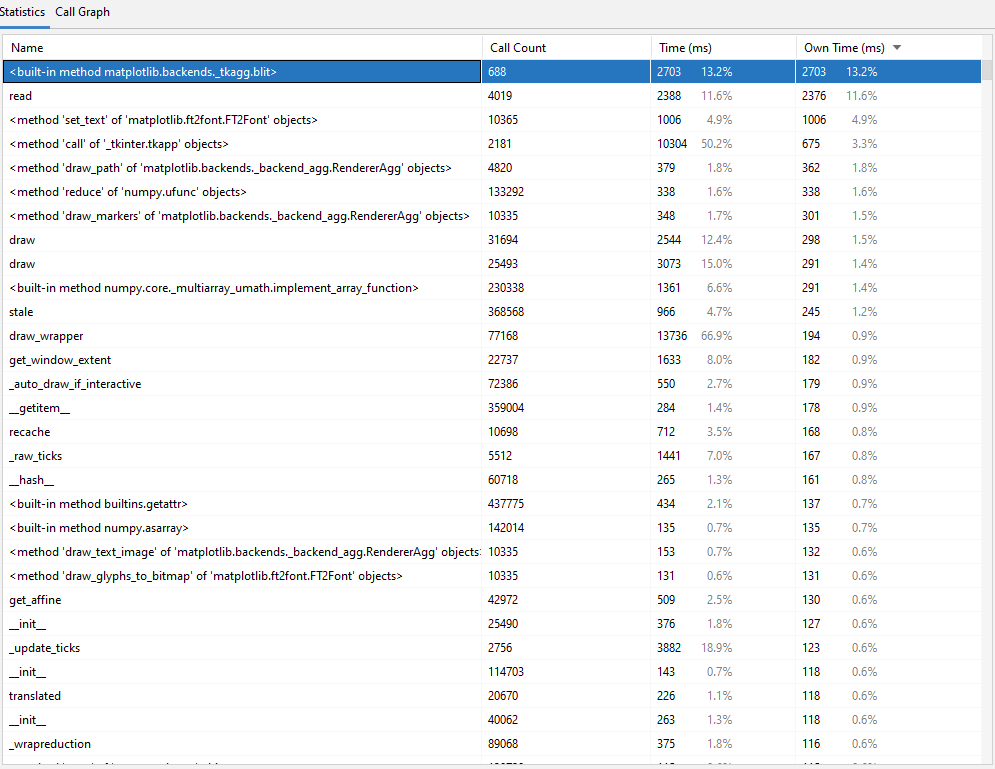Select the __init__ row with 40062 calls
The width and height of the screenshot is (995, 769).
click(492, 720)
